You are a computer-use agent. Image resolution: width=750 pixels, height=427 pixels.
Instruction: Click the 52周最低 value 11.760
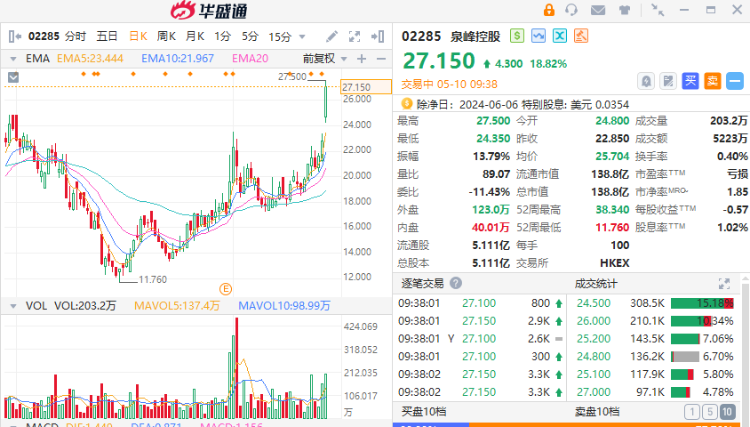click(612, 227)
